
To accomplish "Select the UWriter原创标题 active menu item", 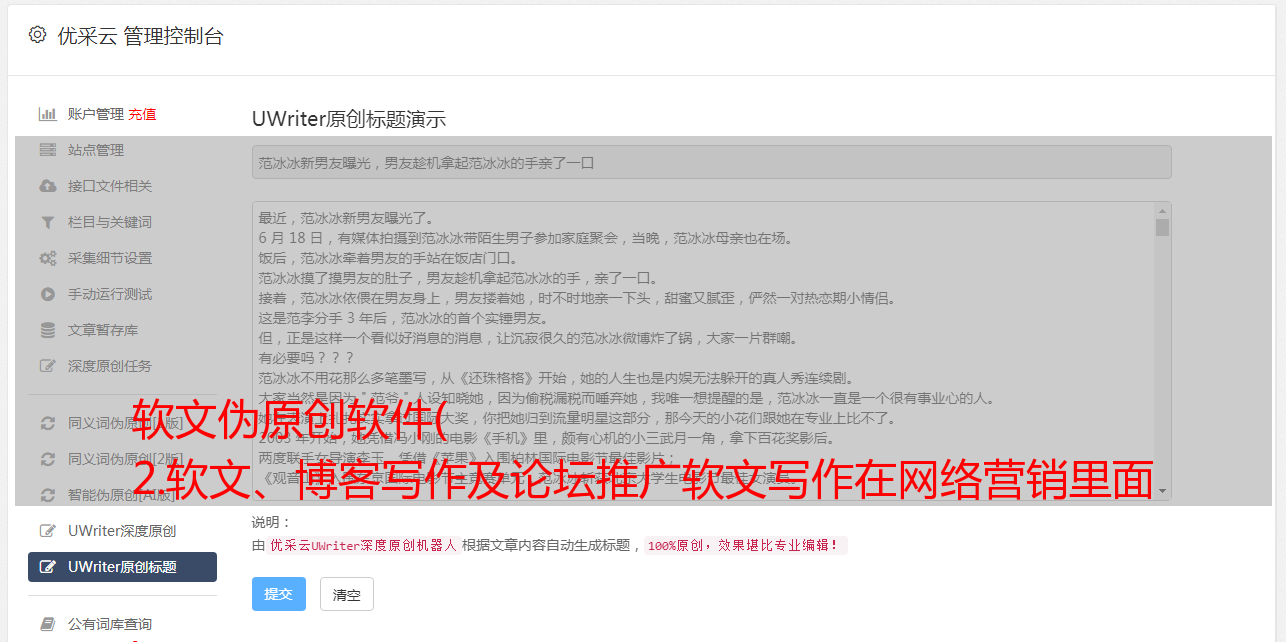I will click(122, 567).
